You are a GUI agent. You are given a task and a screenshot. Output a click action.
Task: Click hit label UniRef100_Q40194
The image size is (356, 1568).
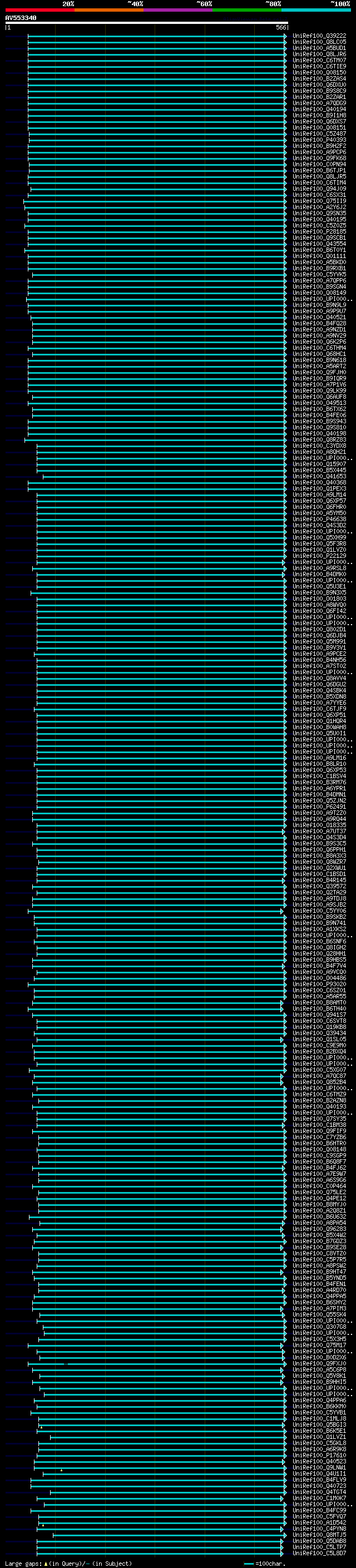pos(319,110)
